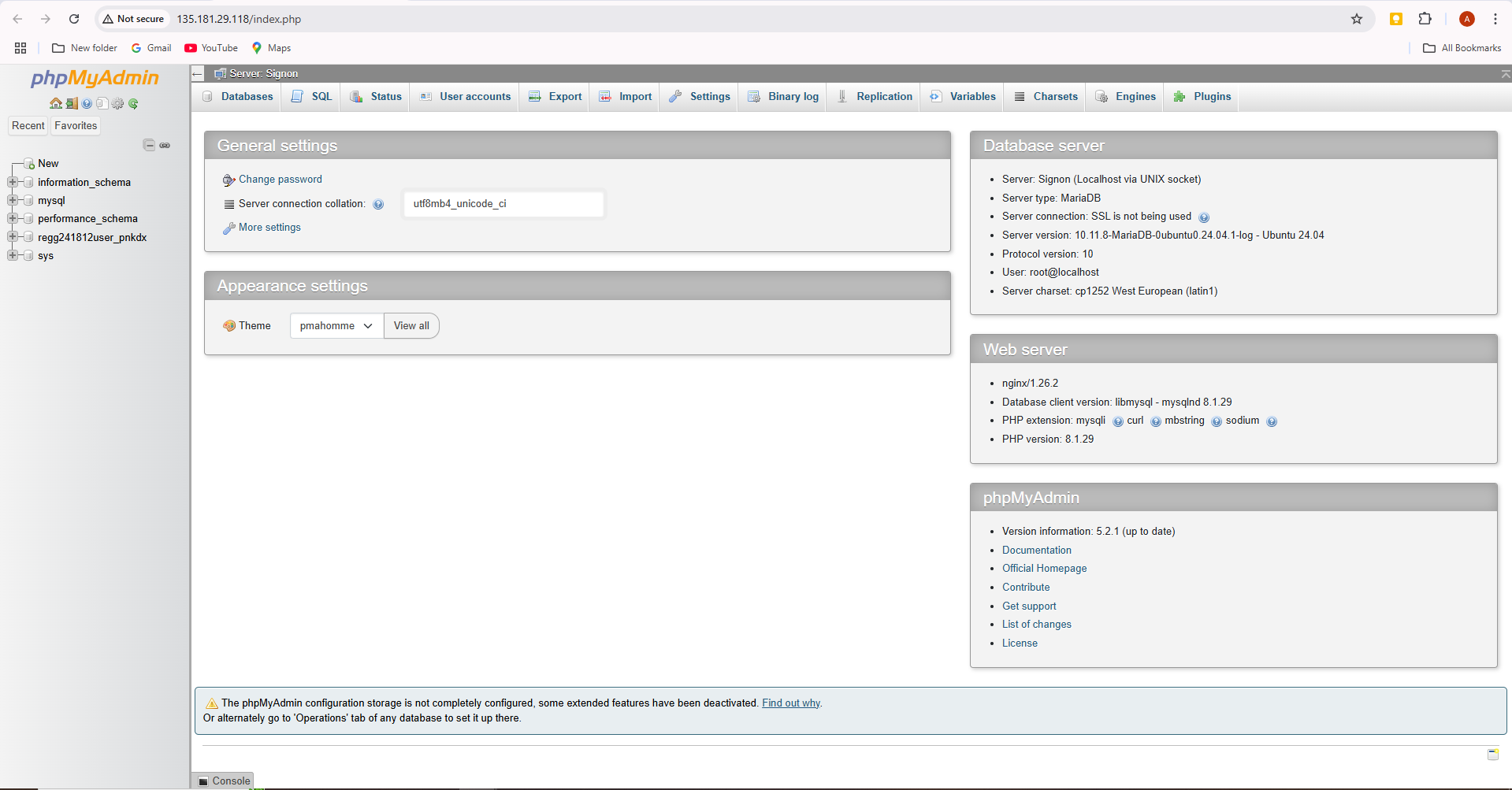
Task: Expand the information_schema database node
Action: point(13,182)
